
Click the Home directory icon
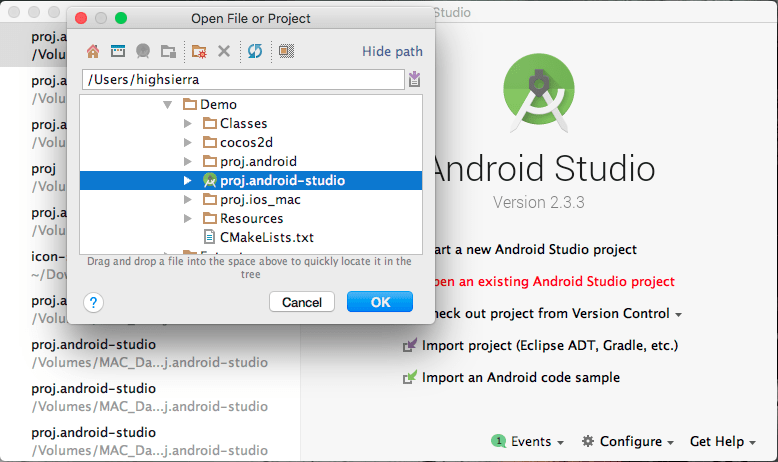click(93, 51)
